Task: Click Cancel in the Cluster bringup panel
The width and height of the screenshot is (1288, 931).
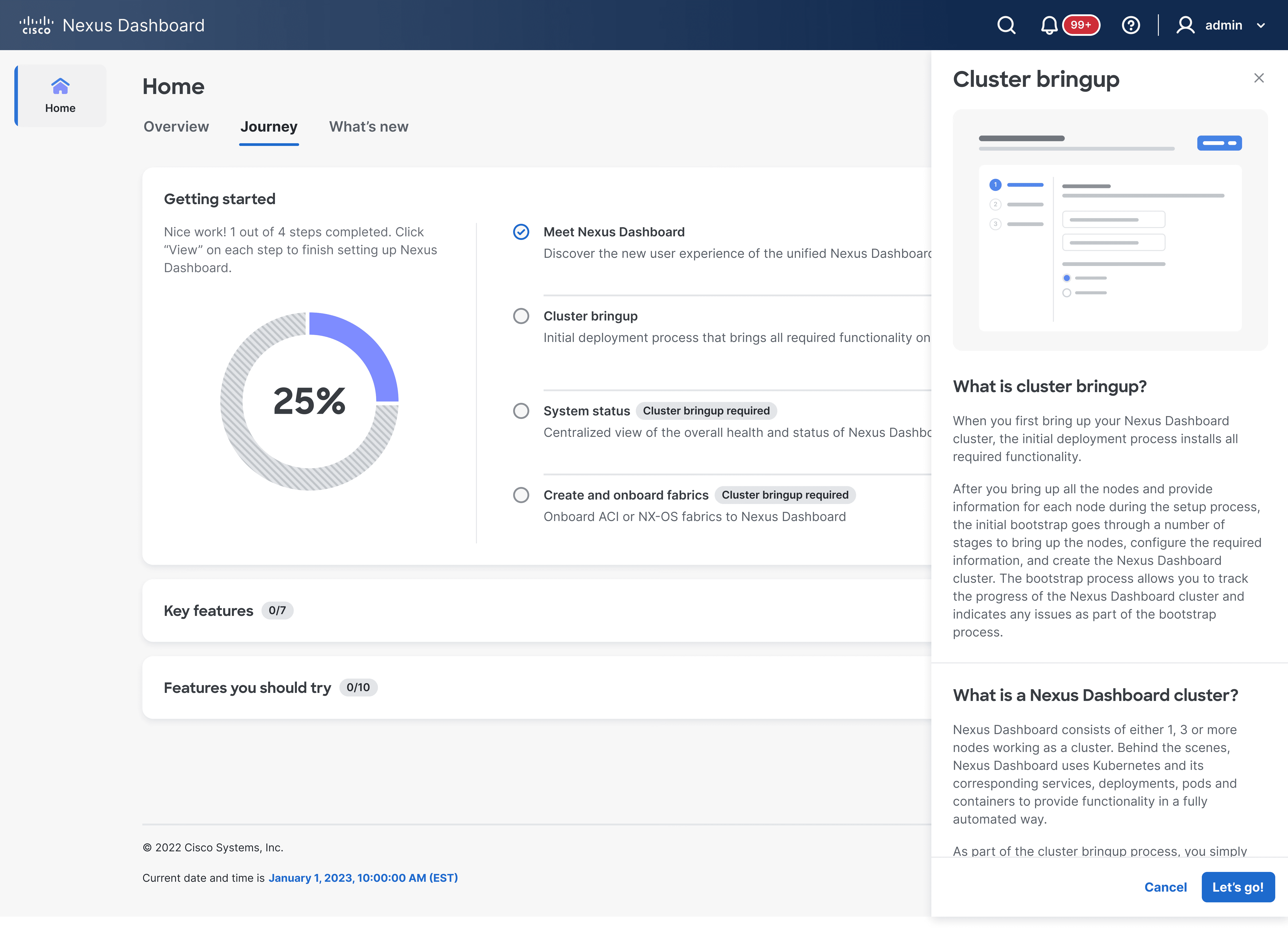Action: [1165, 887]
